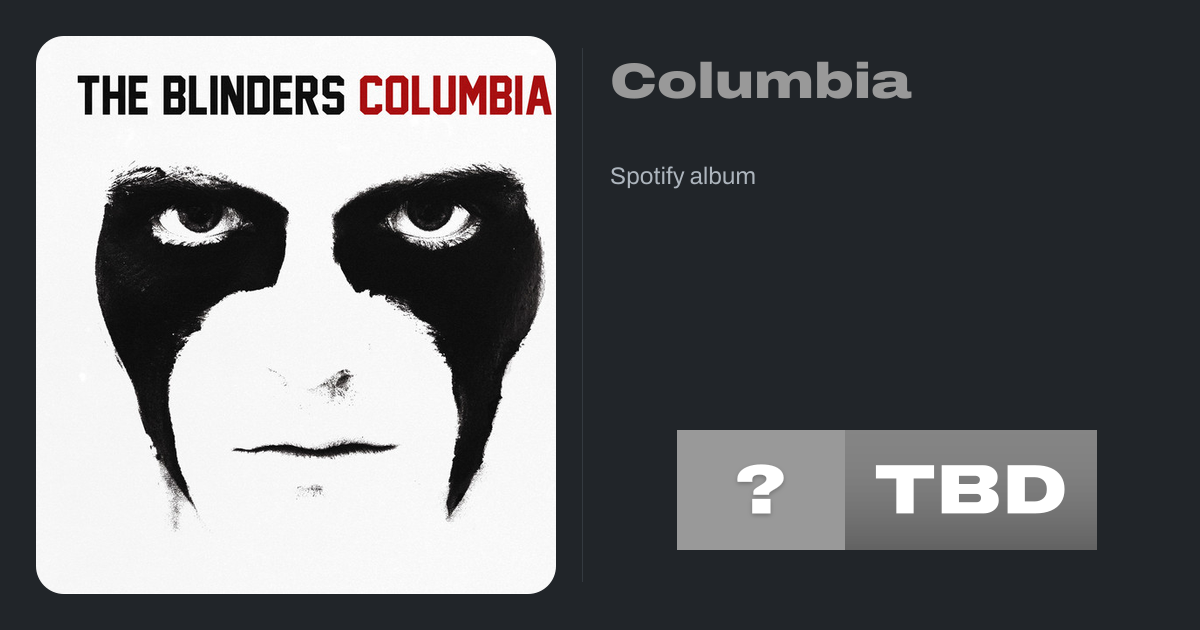
Task: Click the chin mark below the mouth
Action: coord(311,490)
